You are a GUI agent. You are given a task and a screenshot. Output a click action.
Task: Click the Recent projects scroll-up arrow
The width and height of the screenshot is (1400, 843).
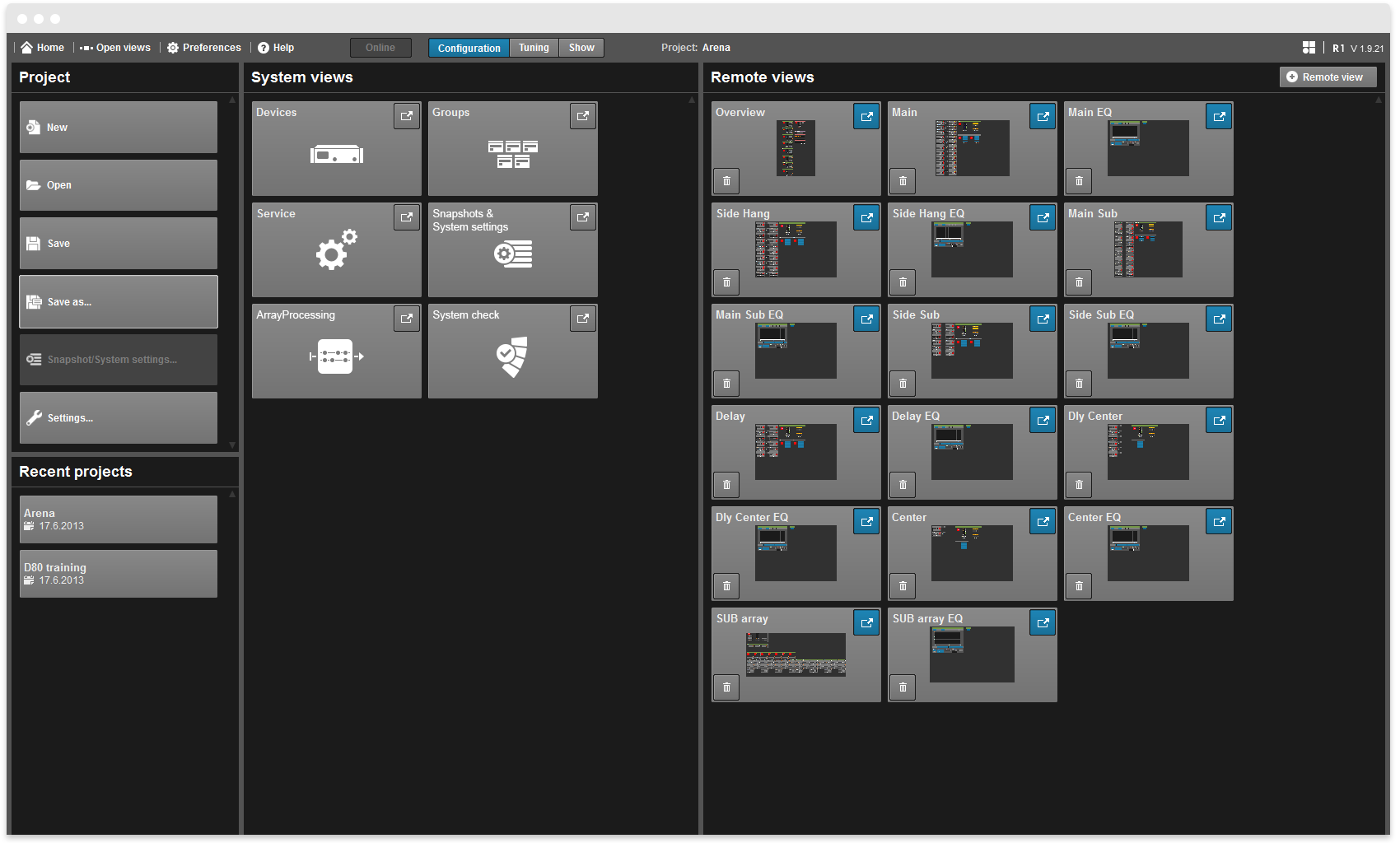tap(232, 494)
